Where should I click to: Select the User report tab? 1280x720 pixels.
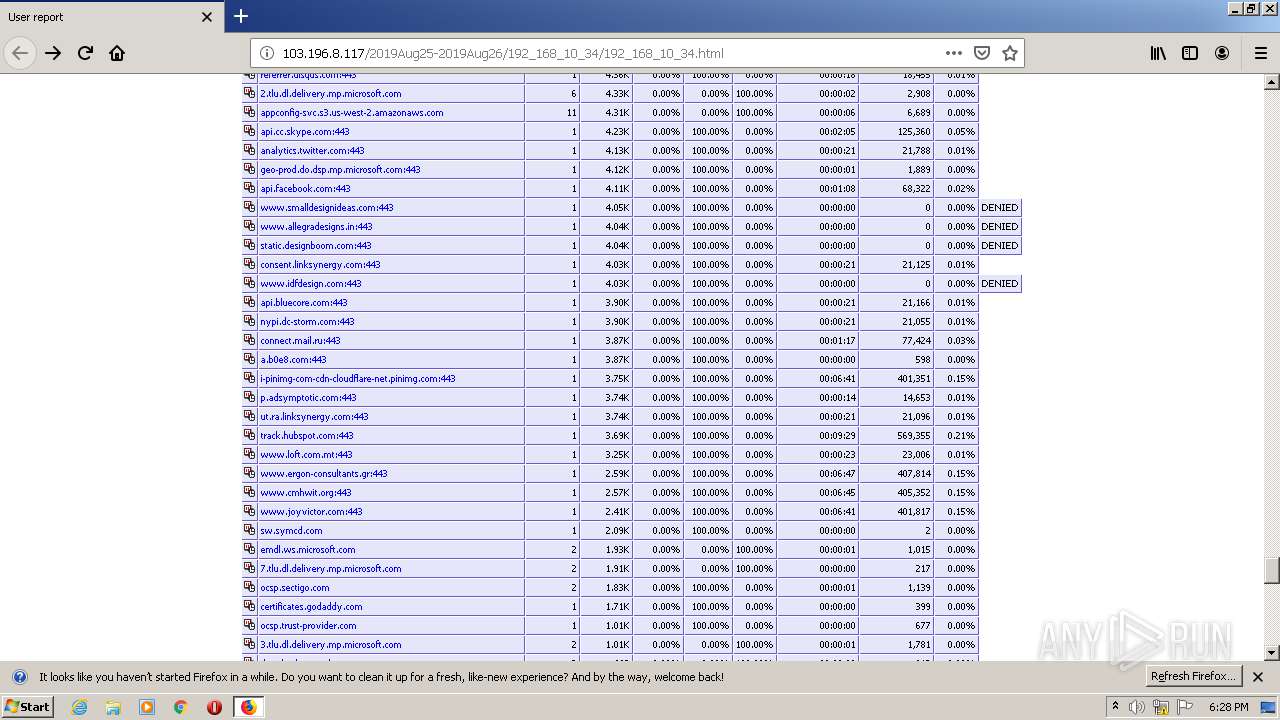(111, 17)
